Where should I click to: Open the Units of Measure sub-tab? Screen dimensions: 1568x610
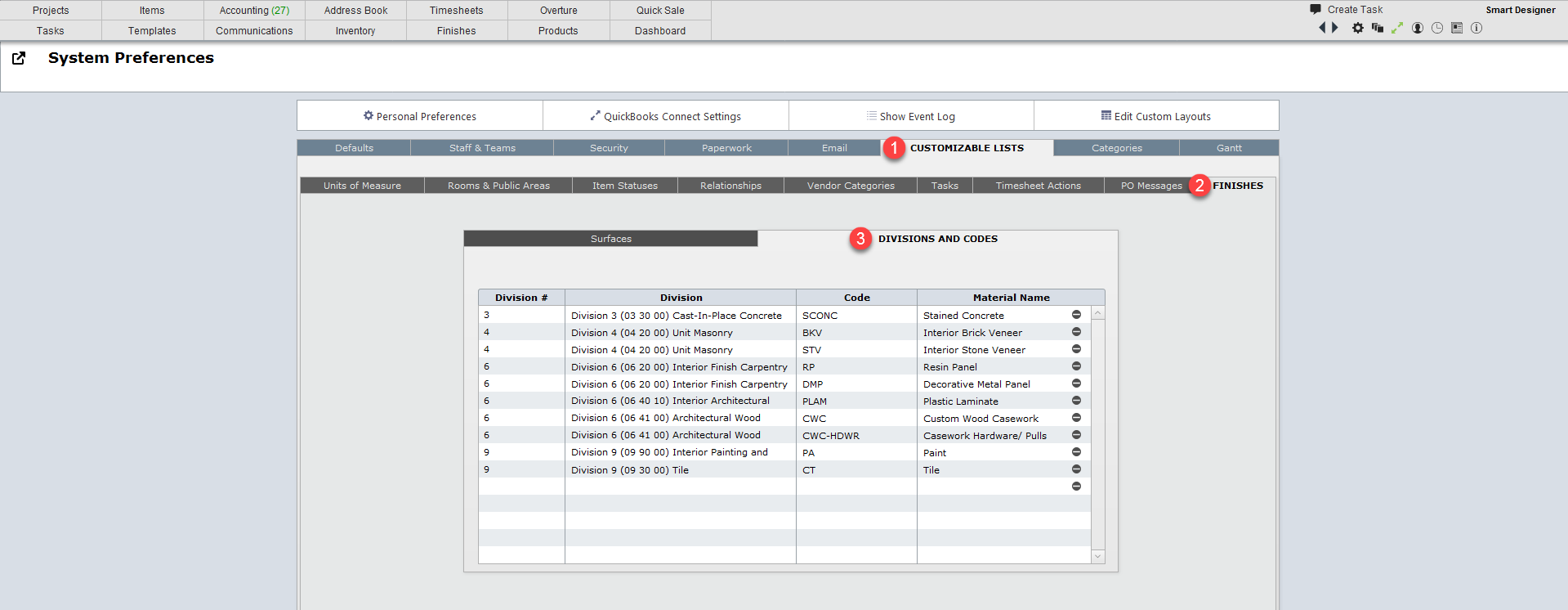pos(362,186)
